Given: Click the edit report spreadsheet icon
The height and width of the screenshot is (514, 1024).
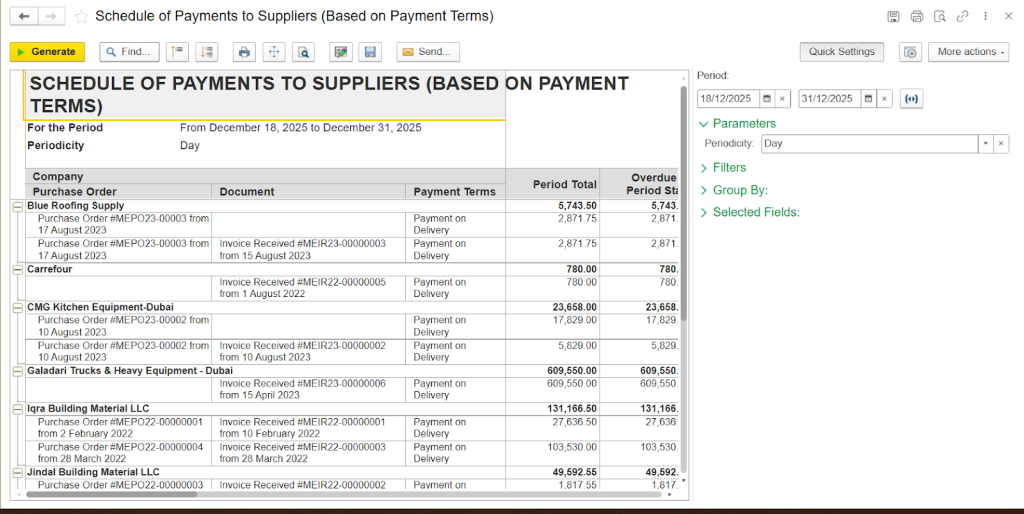Looking at the screenshot, I should 340,52.
